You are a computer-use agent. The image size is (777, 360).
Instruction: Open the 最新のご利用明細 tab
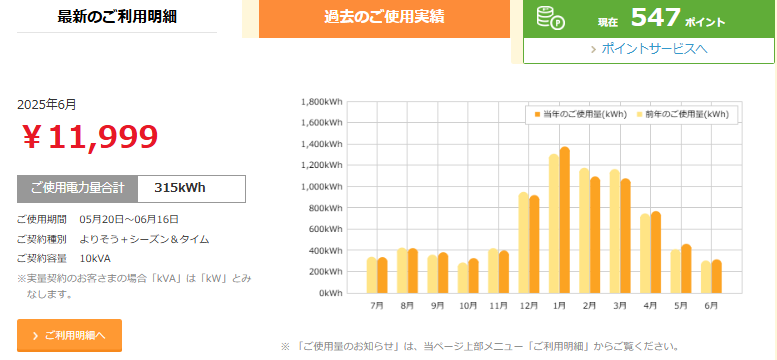point(117,17)
